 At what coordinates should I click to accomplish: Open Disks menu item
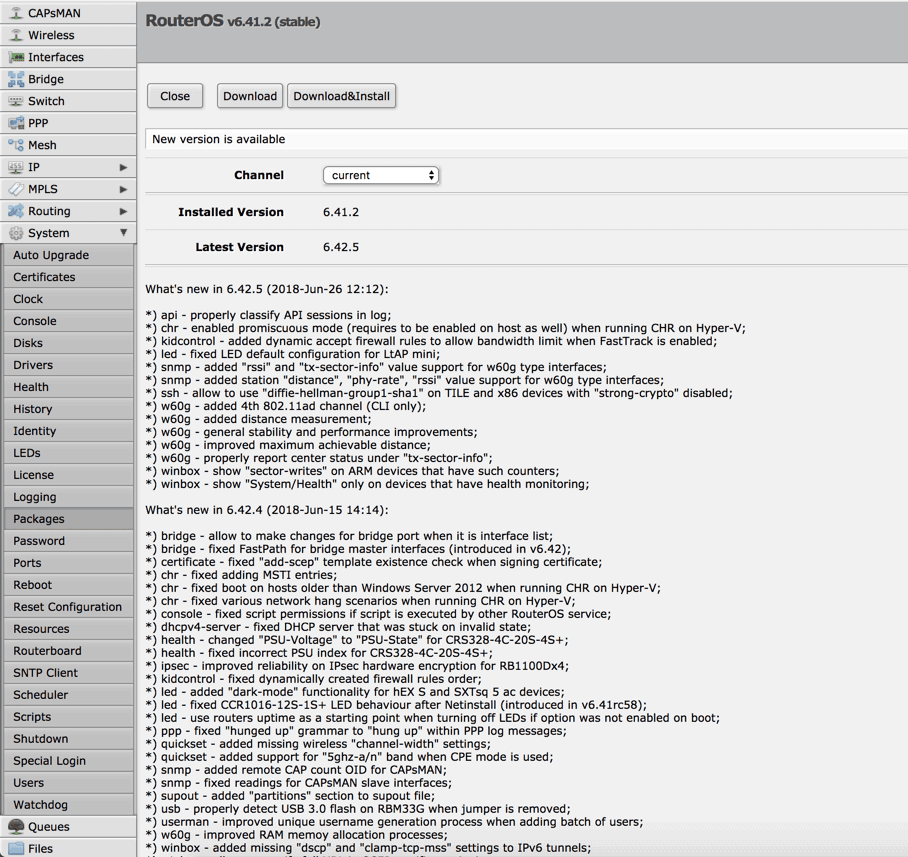[x=68, y=343]
